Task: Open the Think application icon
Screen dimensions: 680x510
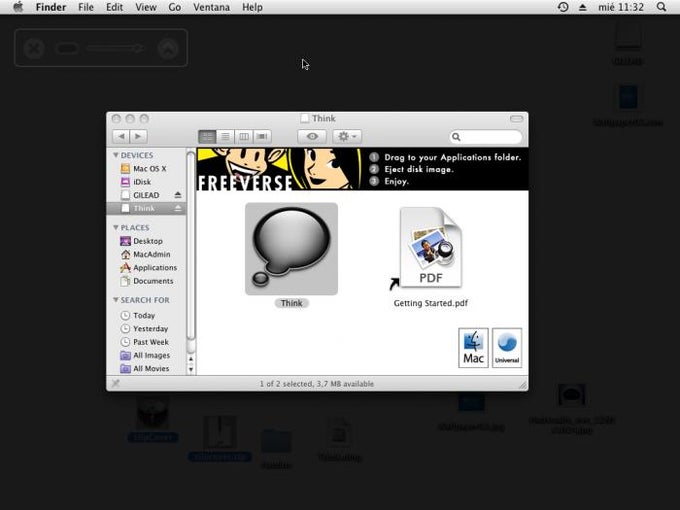Action: [x=291, y=249]
